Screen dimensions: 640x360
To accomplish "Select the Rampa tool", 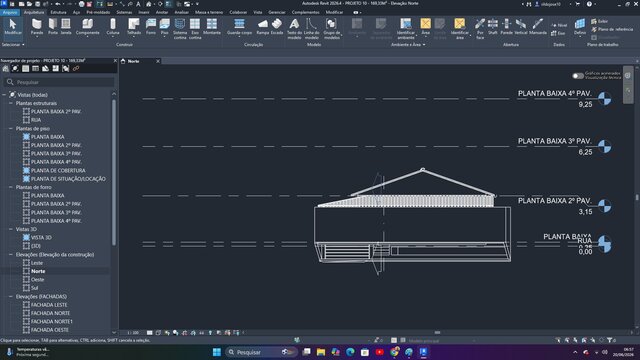I will [x=263, y=27].
